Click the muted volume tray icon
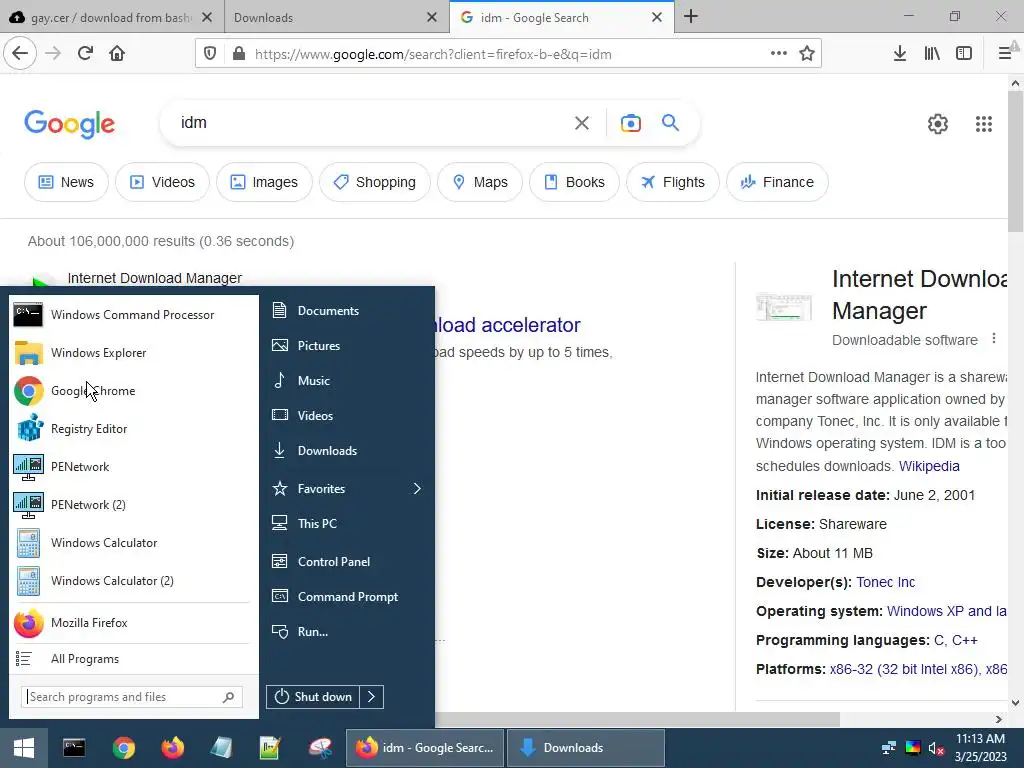The height and width of the screenshot is (768, 1024). click(936, 748)
